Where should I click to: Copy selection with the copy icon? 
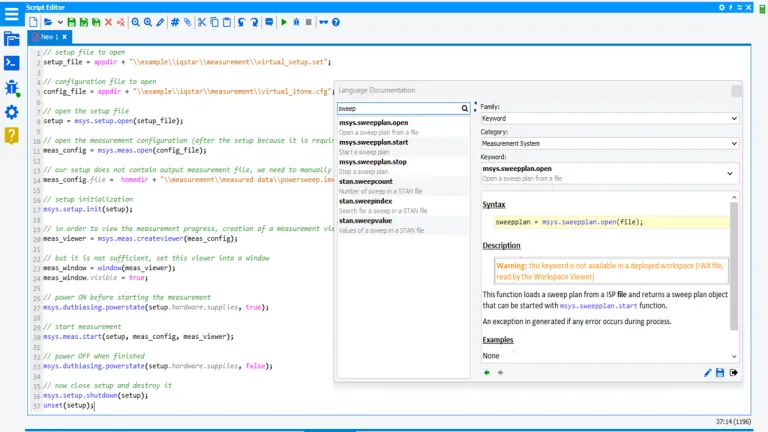215,22
